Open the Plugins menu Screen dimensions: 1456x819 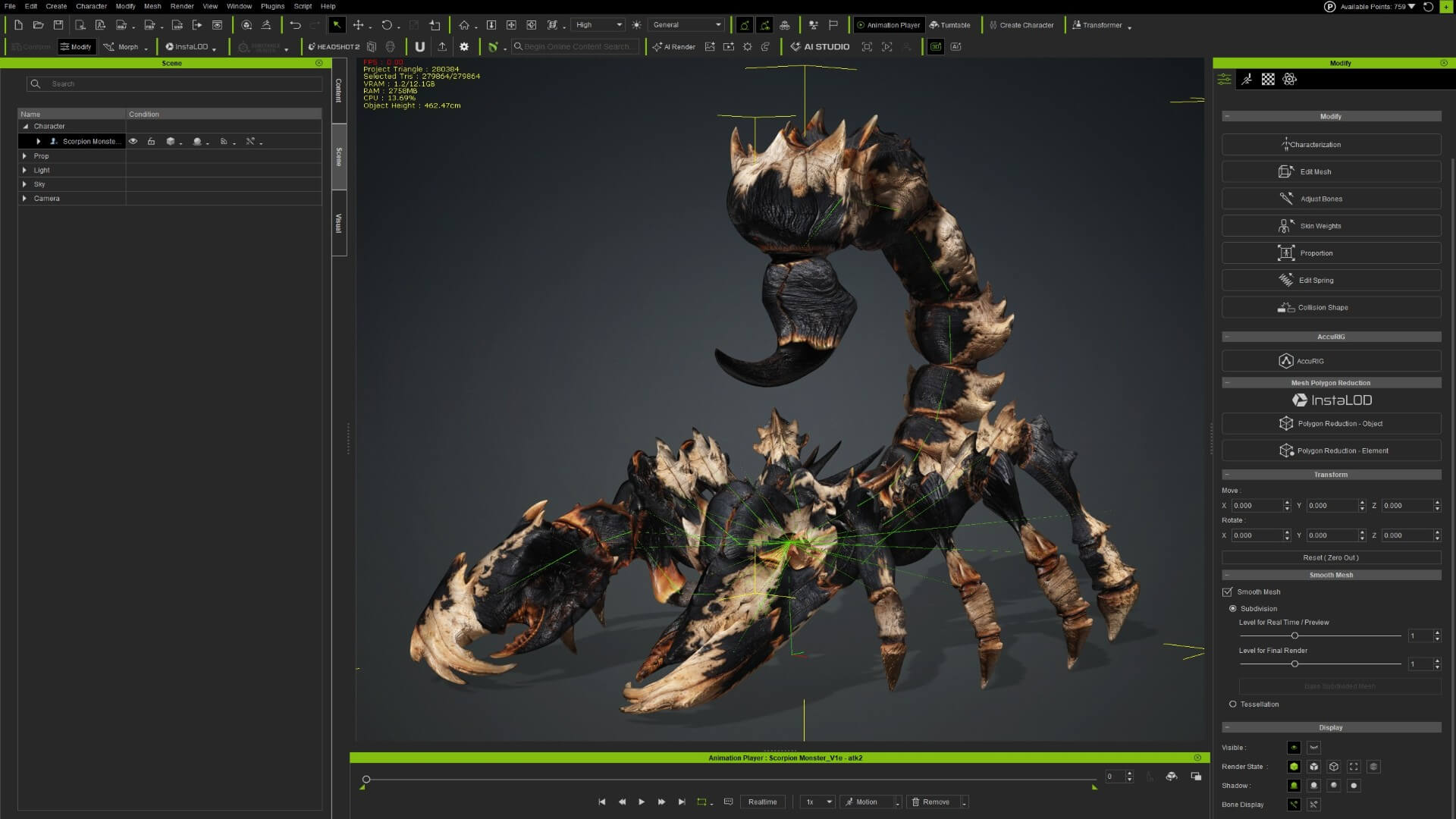(272, 6)
